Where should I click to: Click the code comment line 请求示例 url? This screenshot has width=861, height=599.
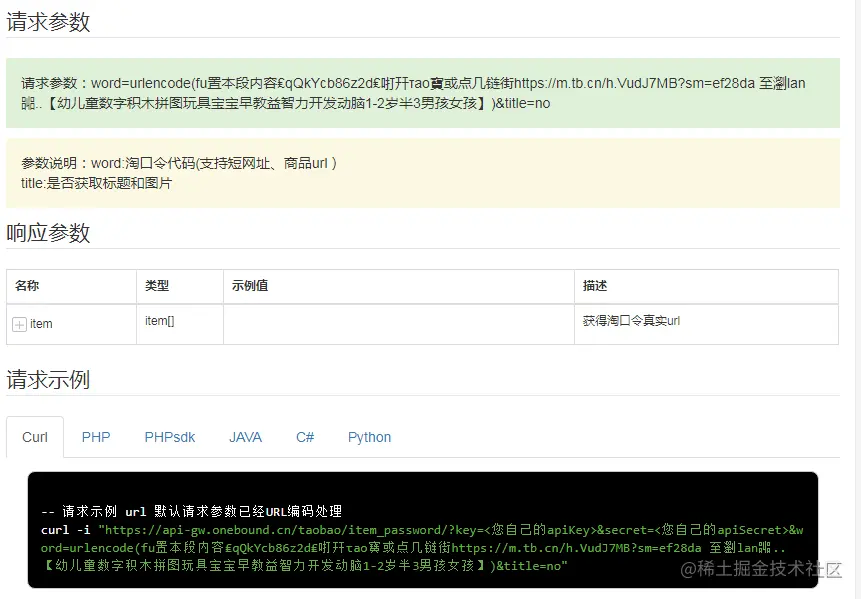click(192, 511)
